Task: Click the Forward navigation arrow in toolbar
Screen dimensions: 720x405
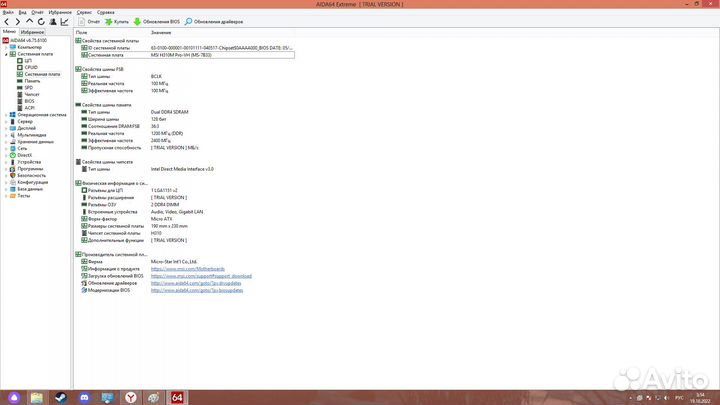Action: pyautogui.click(x=18, y=20)
